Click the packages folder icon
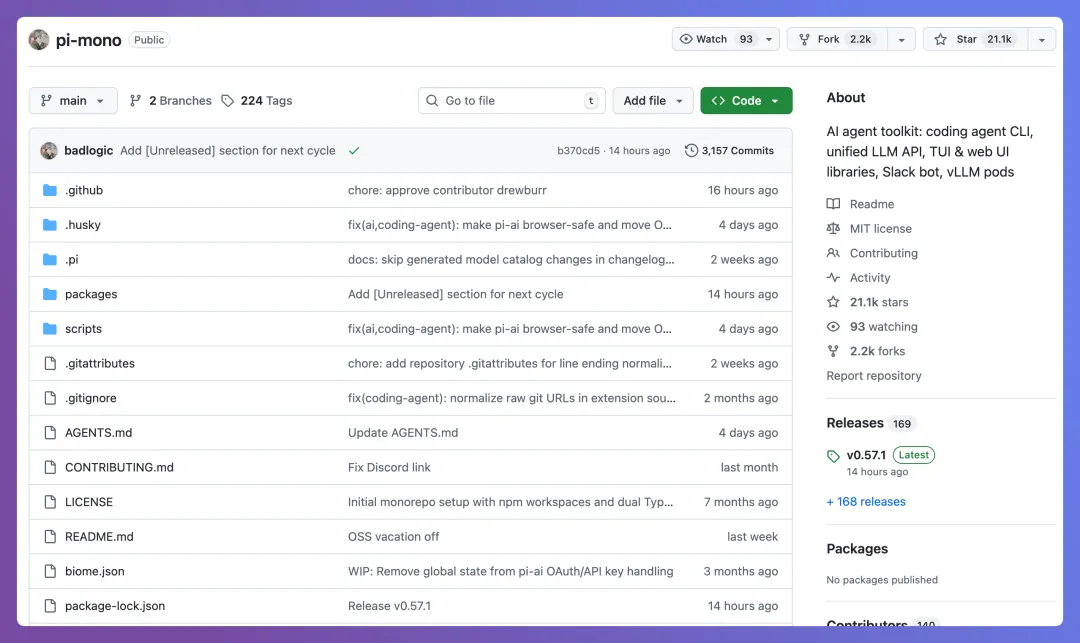Image resolution: width=1080 pixels, height=643 pixels. click(50, 294)
